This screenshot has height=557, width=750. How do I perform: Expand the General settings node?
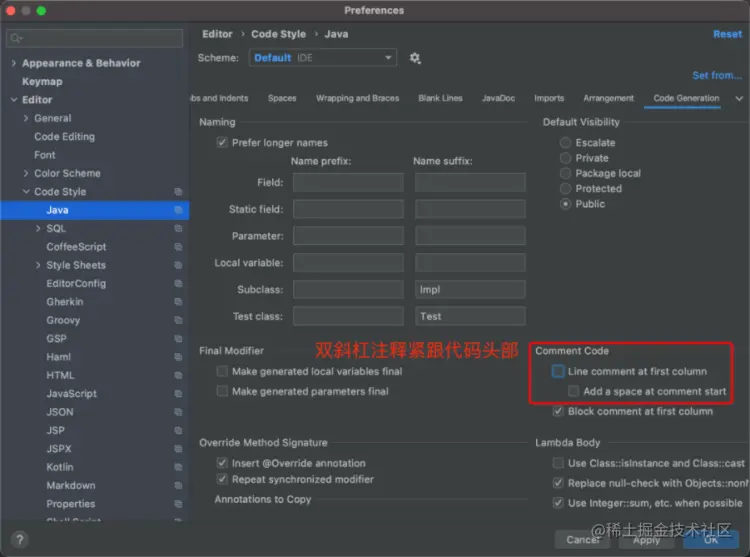(26, 118)
